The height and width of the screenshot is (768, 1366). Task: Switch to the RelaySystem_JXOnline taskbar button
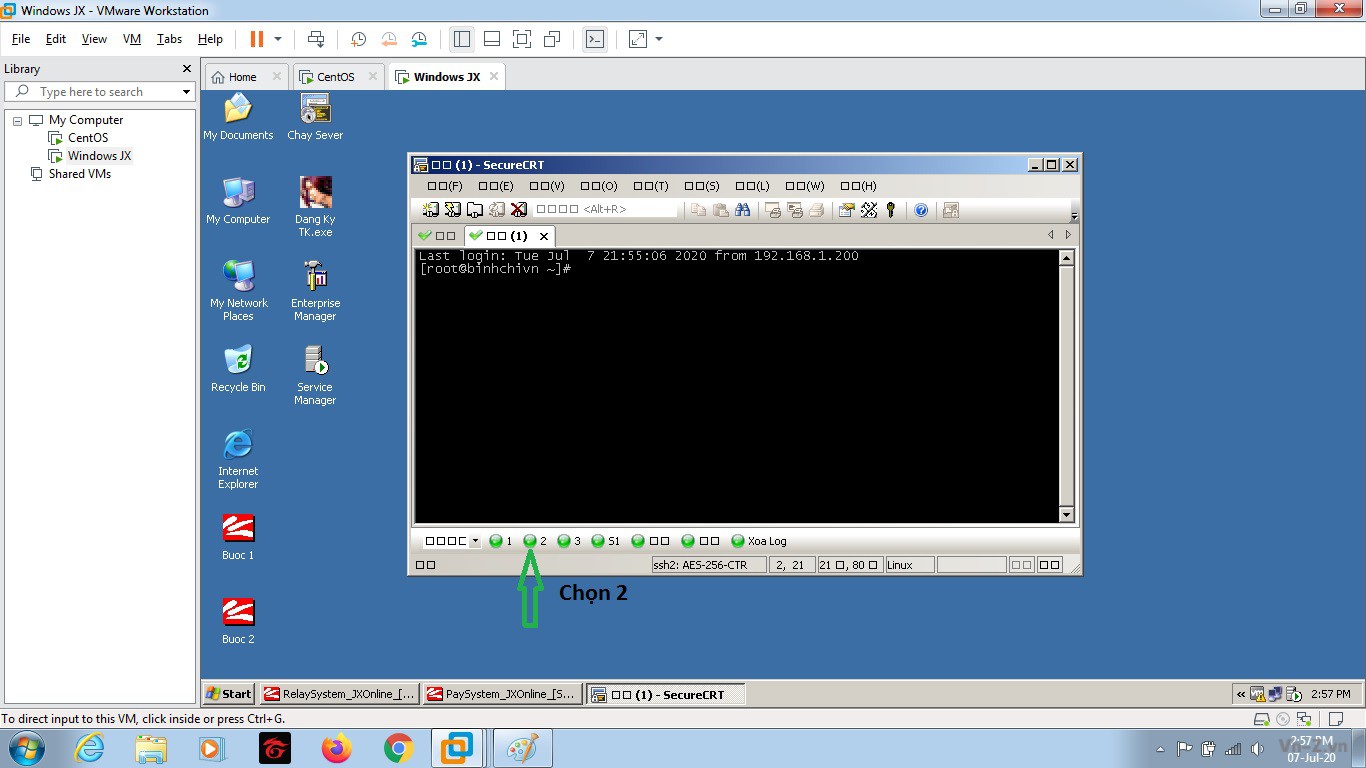pyautogui.click(x=338, y=694)
